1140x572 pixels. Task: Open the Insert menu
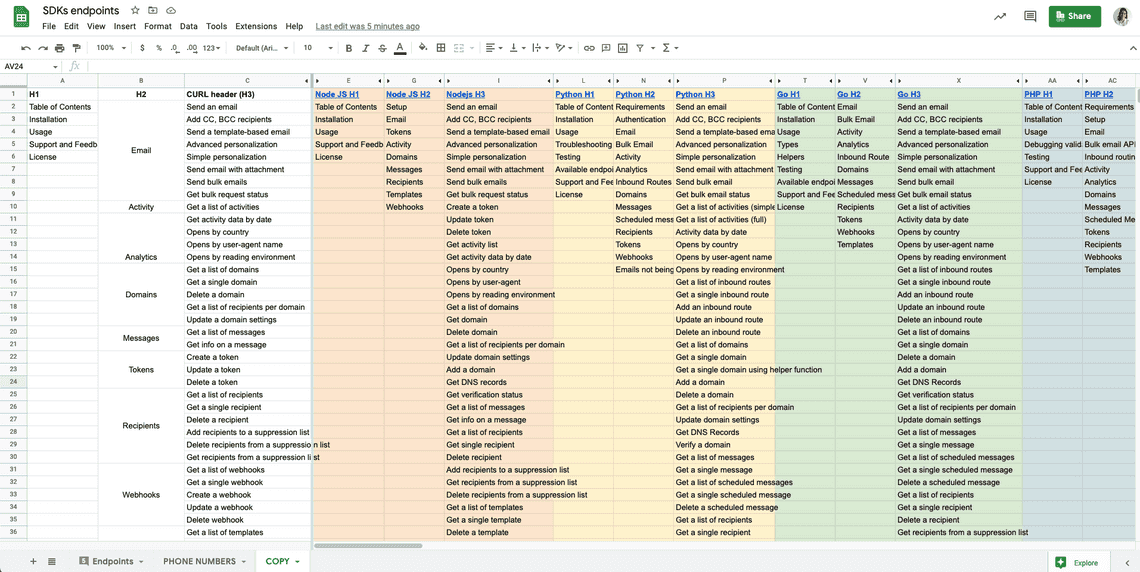[x=125, y=26]
